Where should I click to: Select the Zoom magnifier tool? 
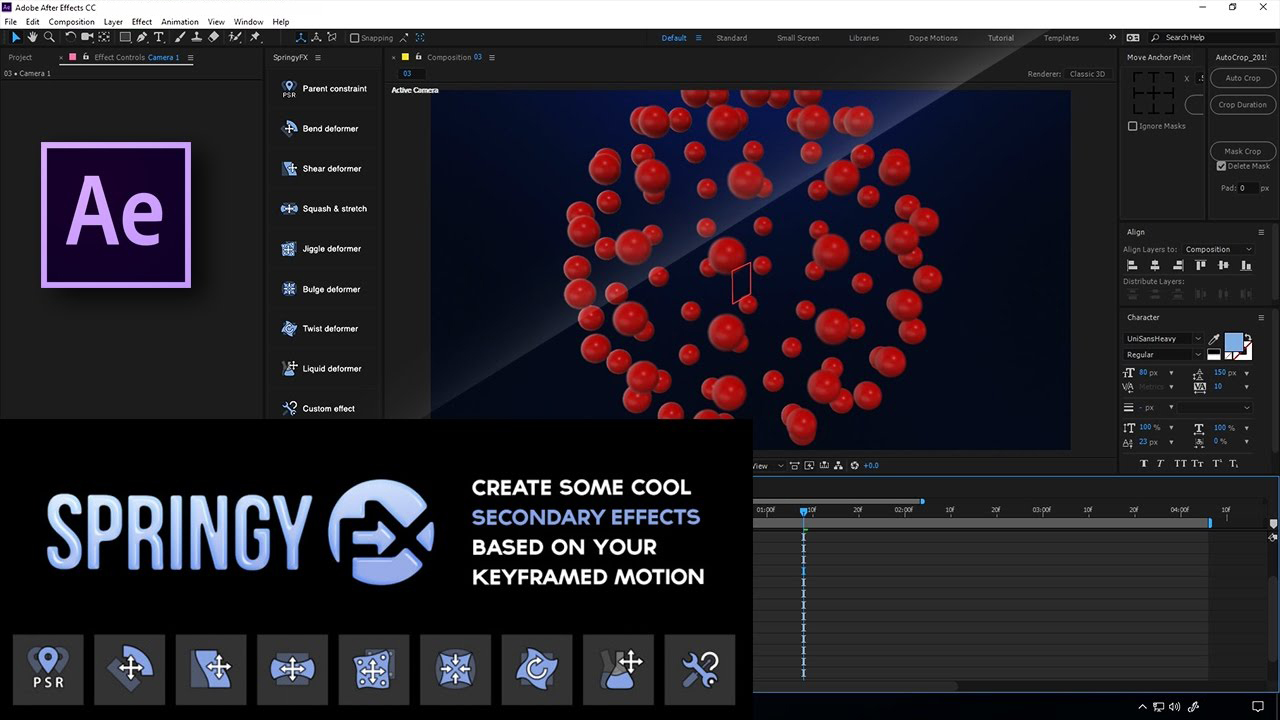[49, 37]
